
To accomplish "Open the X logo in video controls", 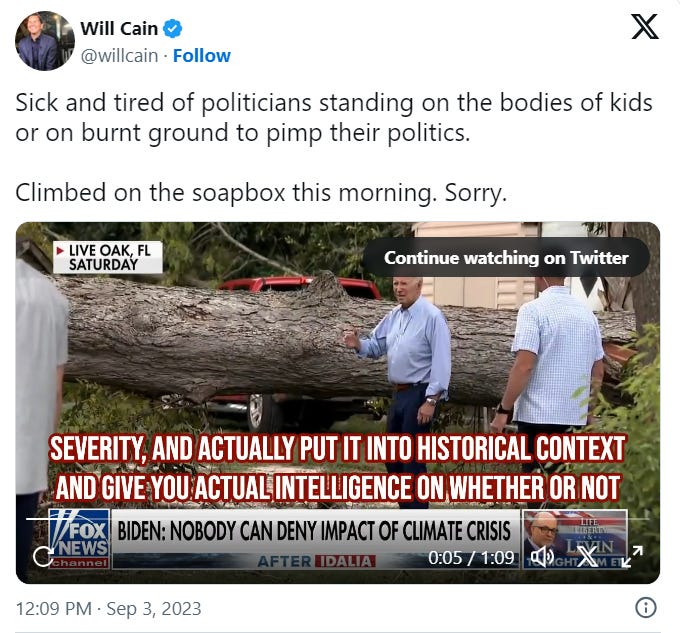I will pyautogui.click(x=588, y=556).
